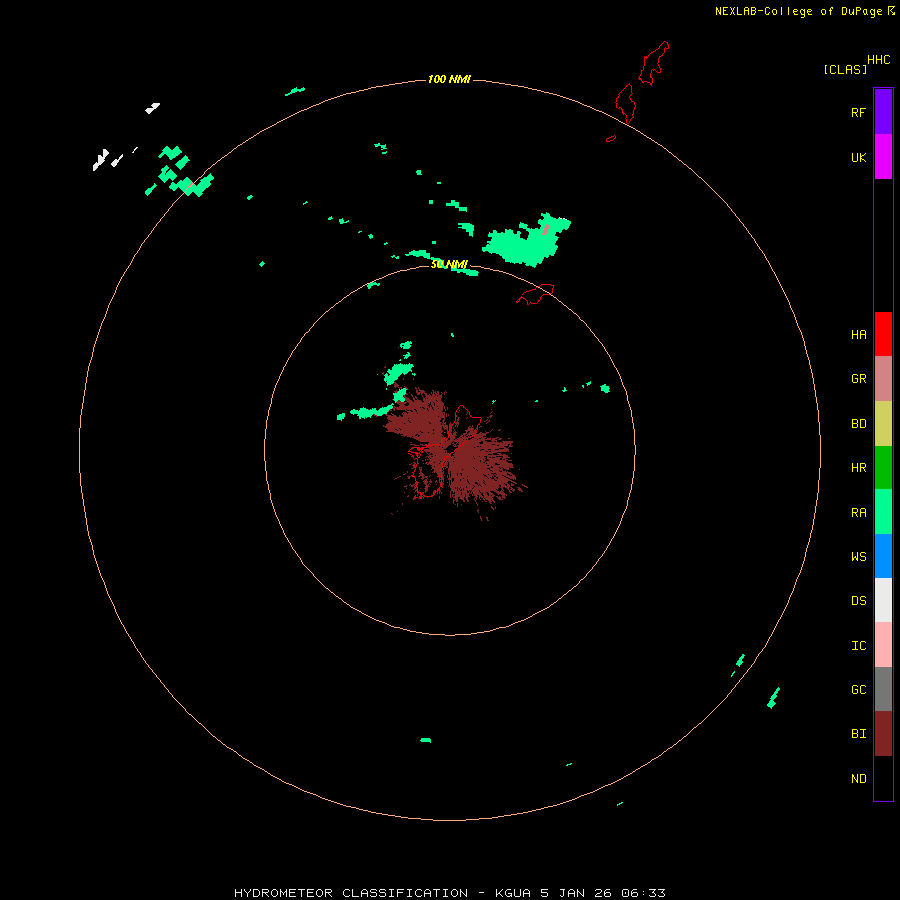Click the WS legend label
The height and width of the screenshot is (900, 900).
[858, 556]
